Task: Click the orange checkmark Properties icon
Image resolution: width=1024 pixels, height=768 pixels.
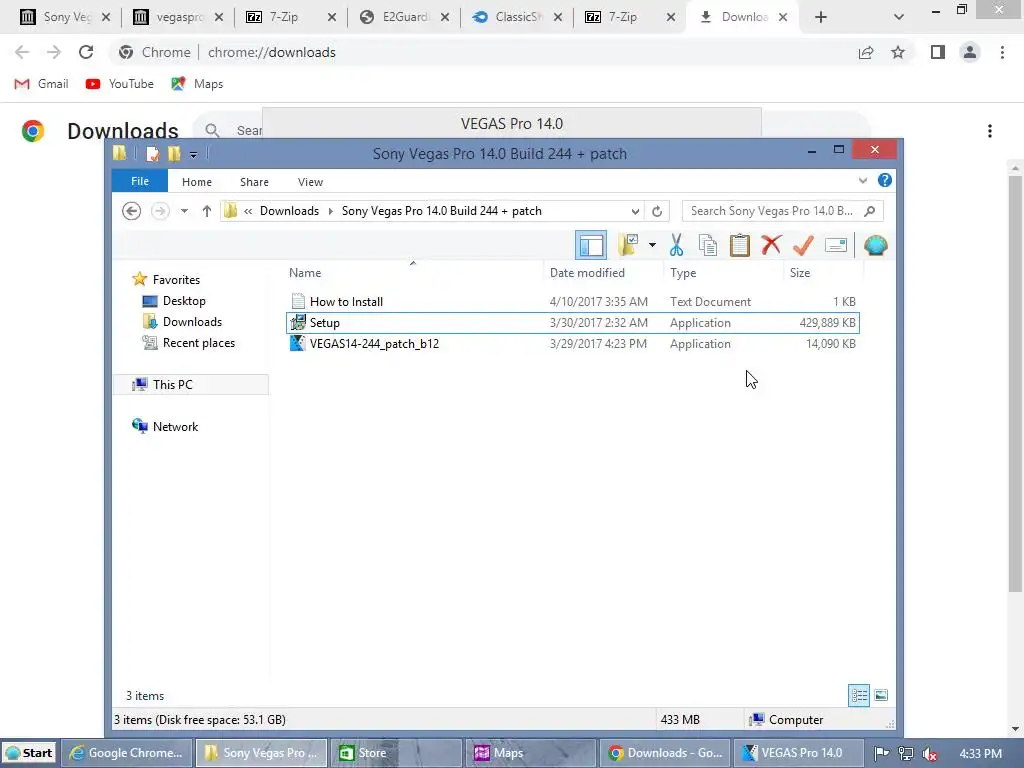Action: 803,246
